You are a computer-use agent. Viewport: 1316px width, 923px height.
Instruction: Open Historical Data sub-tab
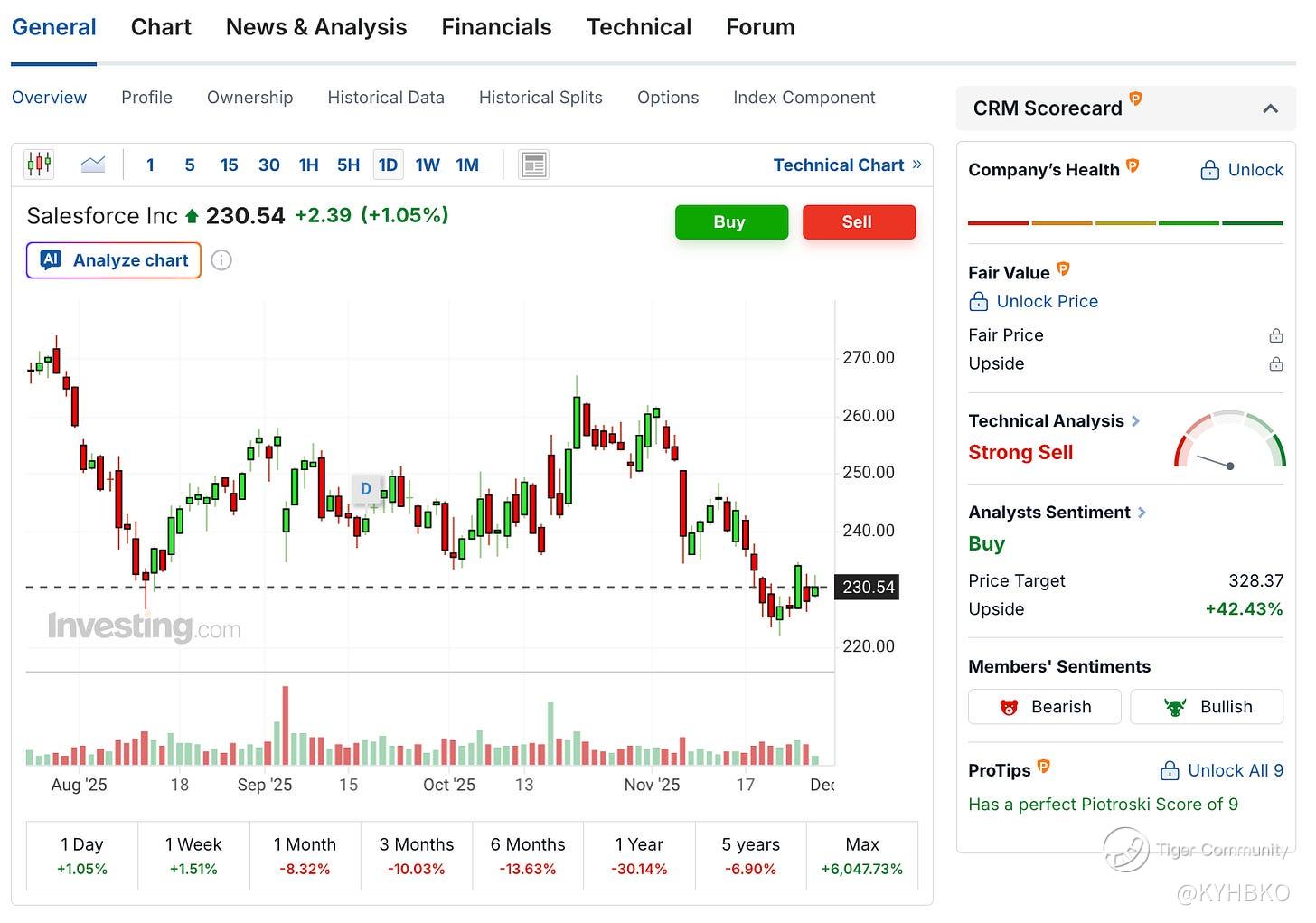pyautogui.click(x=386, y=98)
